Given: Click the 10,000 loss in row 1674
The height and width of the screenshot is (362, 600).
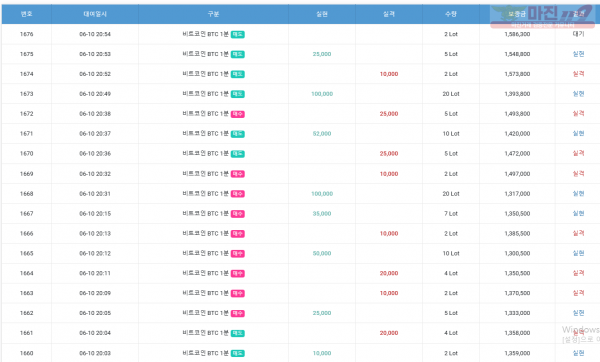Looking at the screenshot, I should (x=389, y=74).
